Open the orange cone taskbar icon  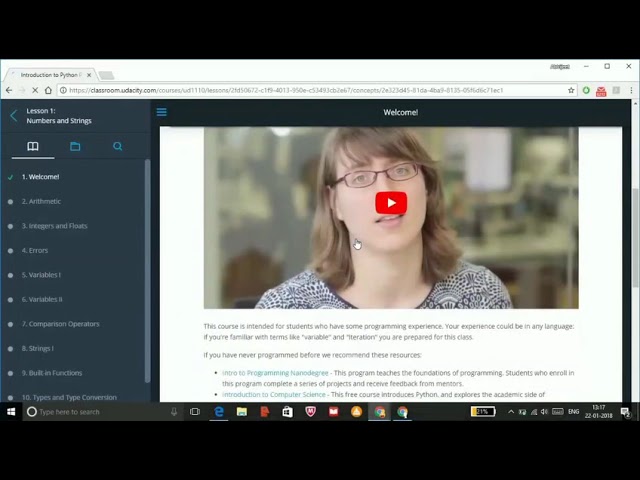[x=356, y=412]
